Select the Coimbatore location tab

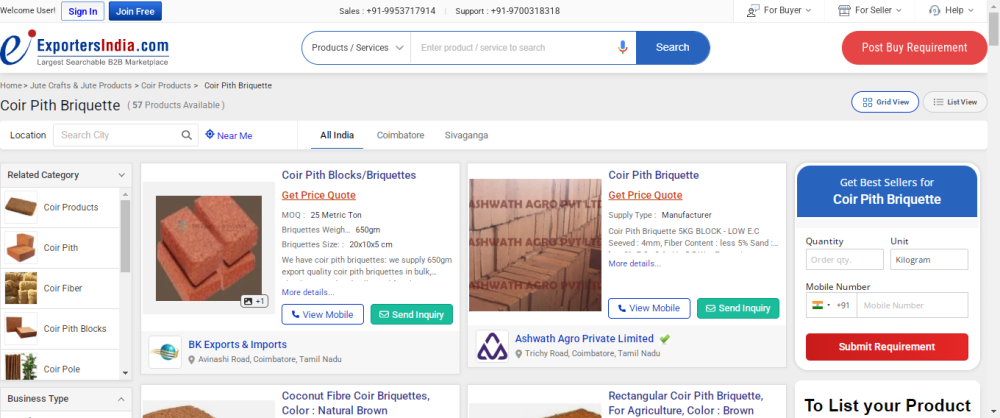click(401, 135)
